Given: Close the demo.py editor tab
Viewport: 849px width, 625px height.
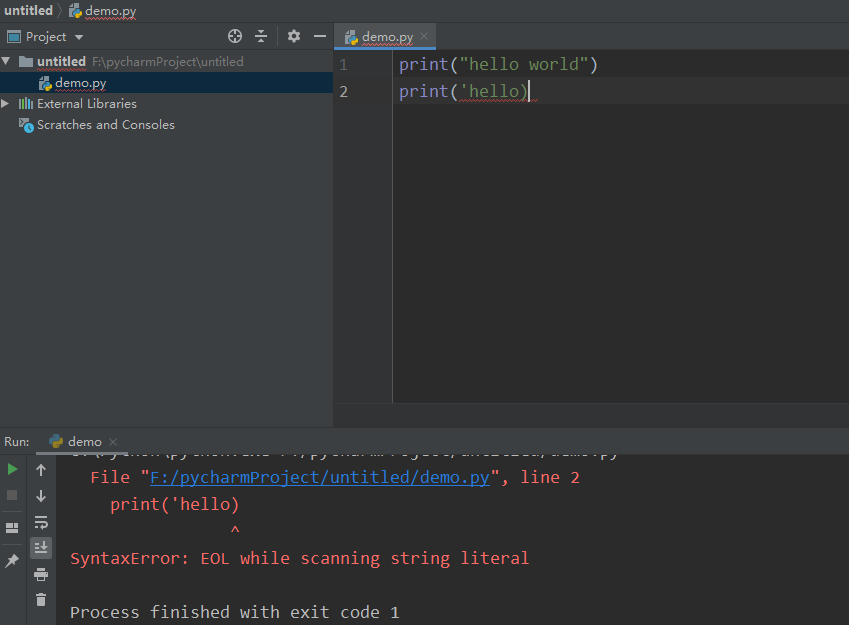Looking at the screenshot, I should point(424,36).
